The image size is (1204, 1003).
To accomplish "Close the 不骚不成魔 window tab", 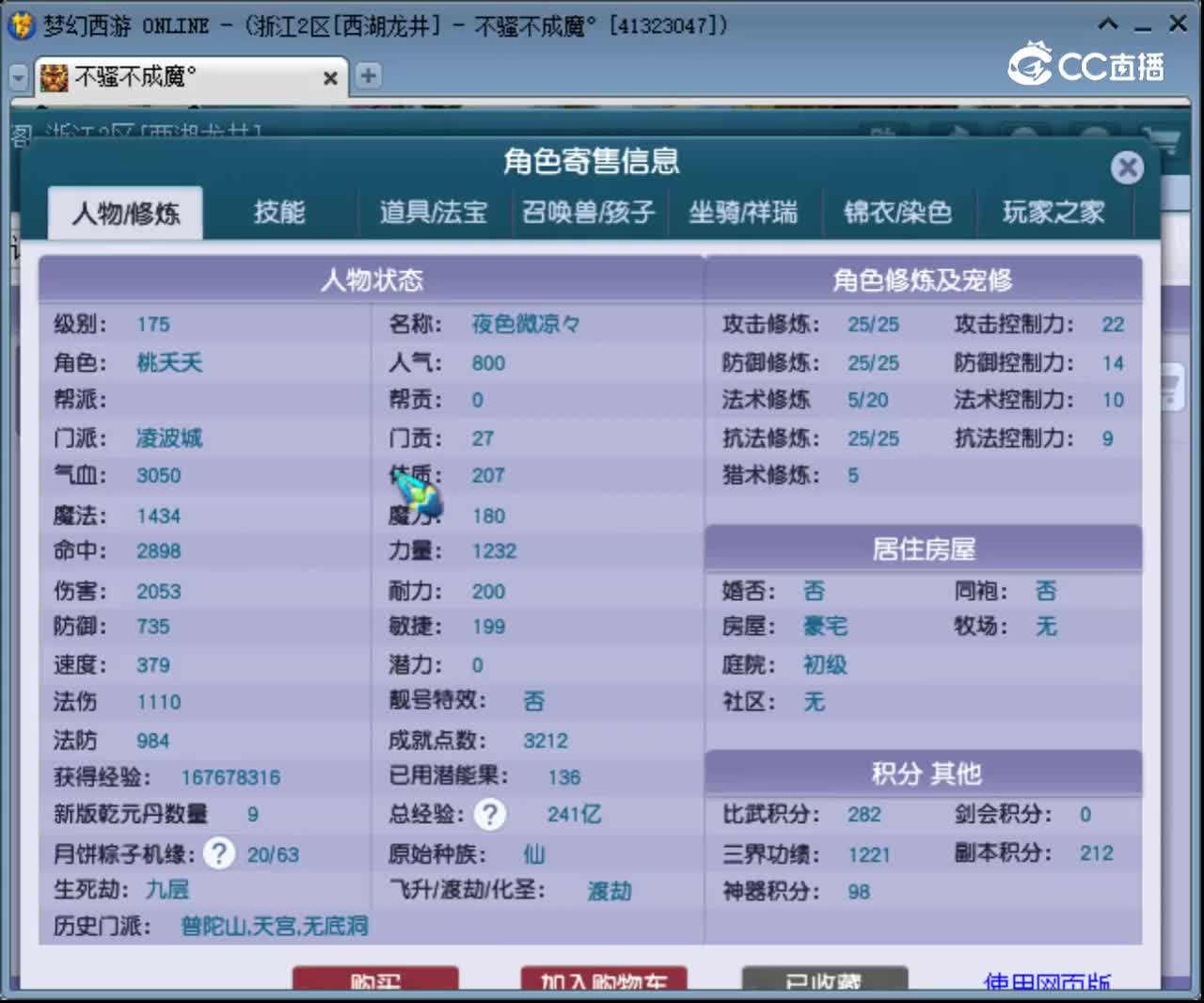I will [330, 78].
